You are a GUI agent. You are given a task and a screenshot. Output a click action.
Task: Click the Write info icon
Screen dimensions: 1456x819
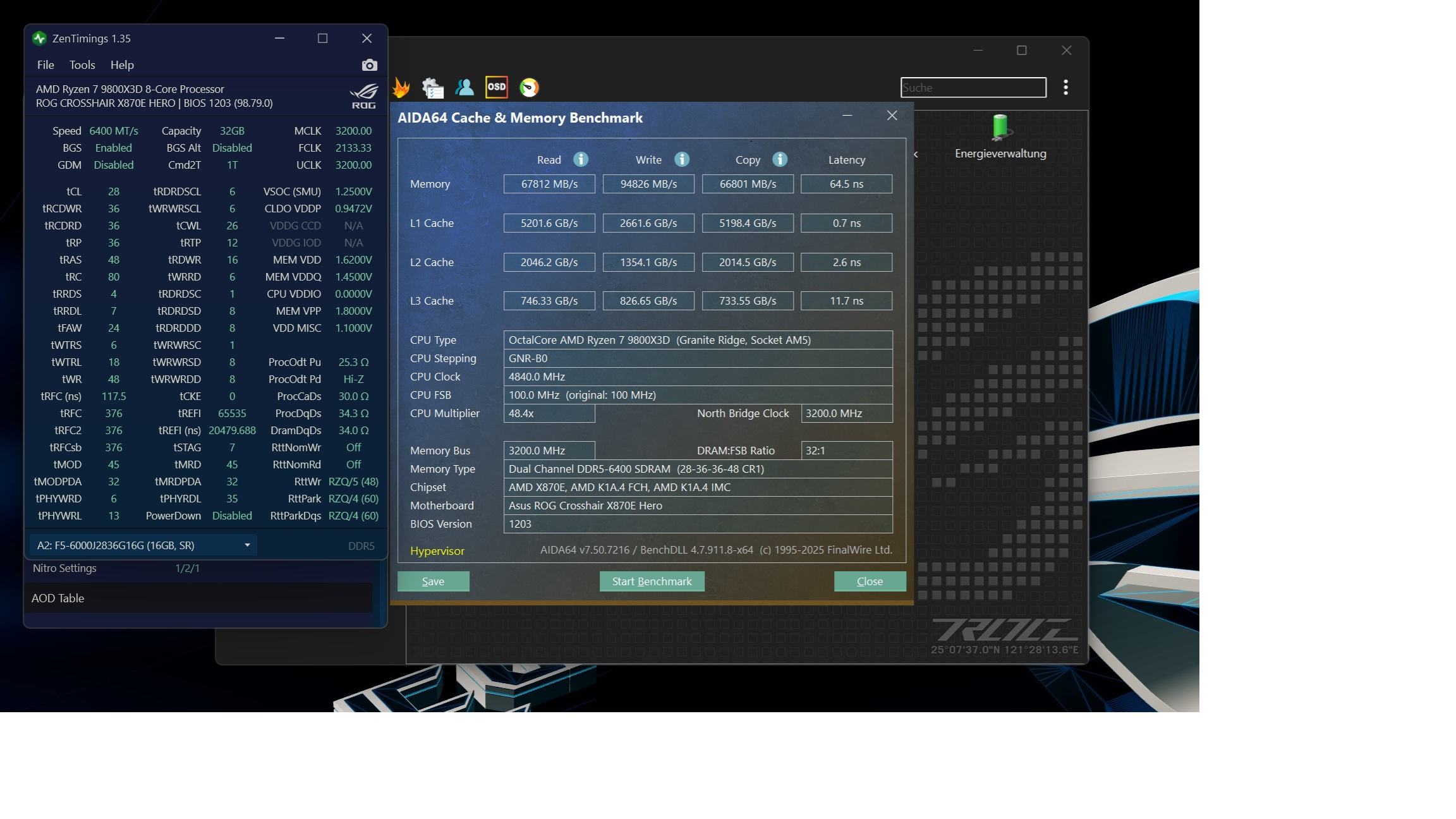[x=681, y=160]
